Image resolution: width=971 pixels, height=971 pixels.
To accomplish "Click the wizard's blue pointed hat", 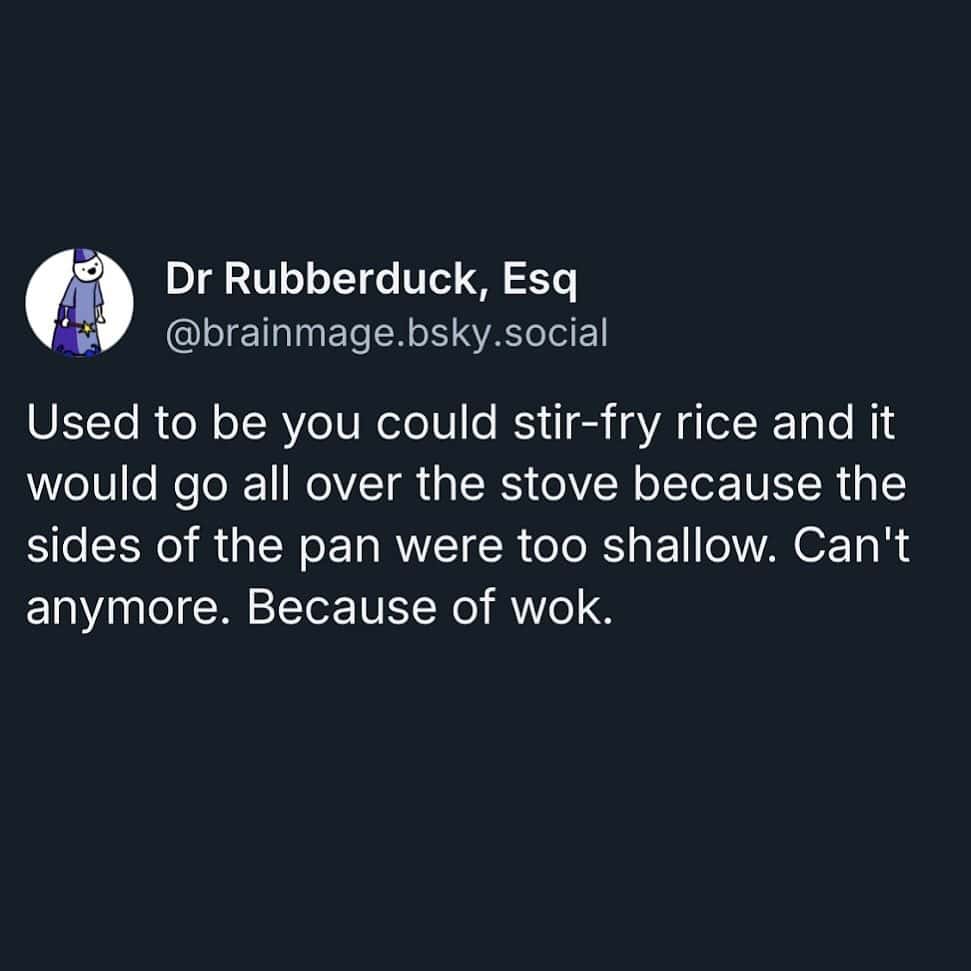I will point(84,255).
